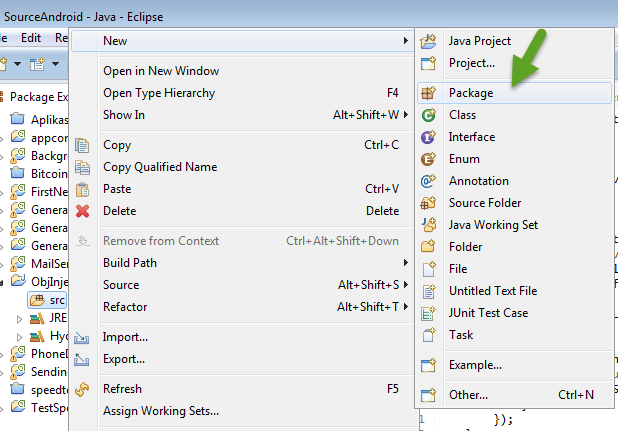Choose Untitled Text File entry
The width and height of the screenshot is (618, 431).
(x=514, y=291)
